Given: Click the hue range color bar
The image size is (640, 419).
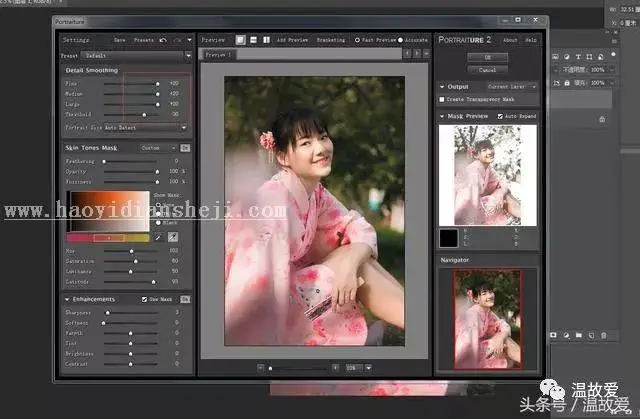Looking at the screenshot, I should pyautogui.click(x=108, y=238).
